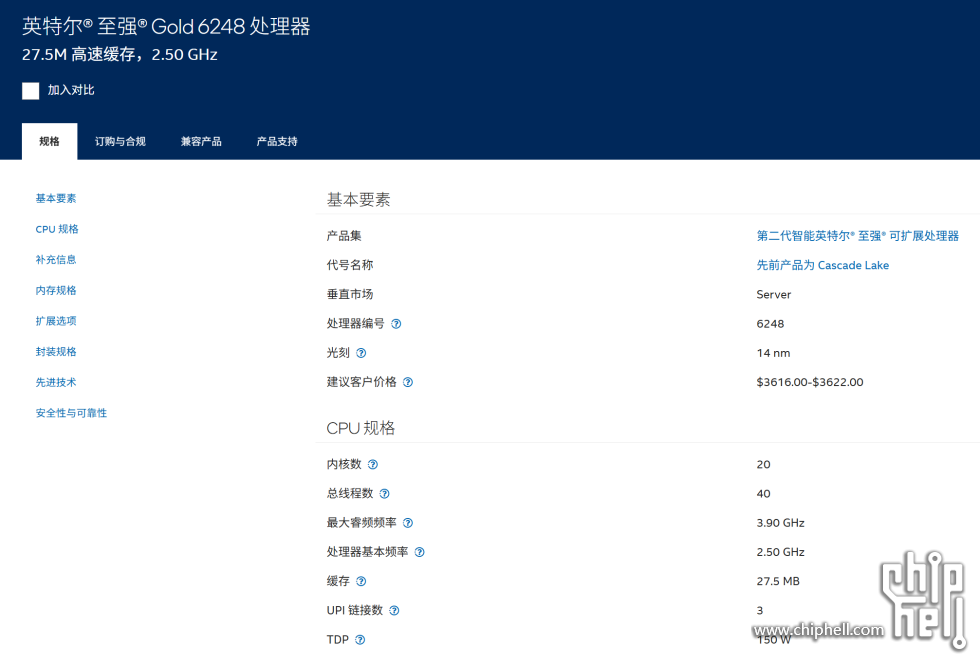The height and width of the screenshot is (665, 980).
Task: Jump to CPU 规格 in sidebar
Action: click(57, 229)
